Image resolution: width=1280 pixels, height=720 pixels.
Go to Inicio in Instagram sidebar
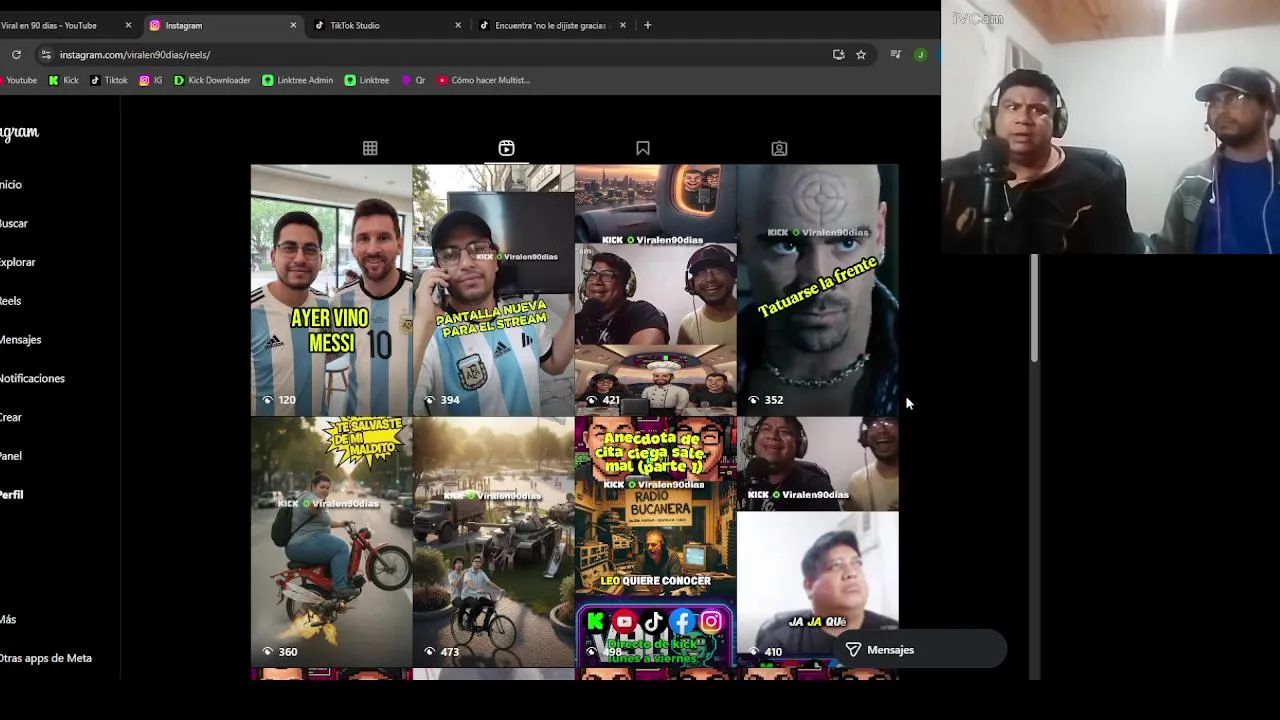pos(12,185)
